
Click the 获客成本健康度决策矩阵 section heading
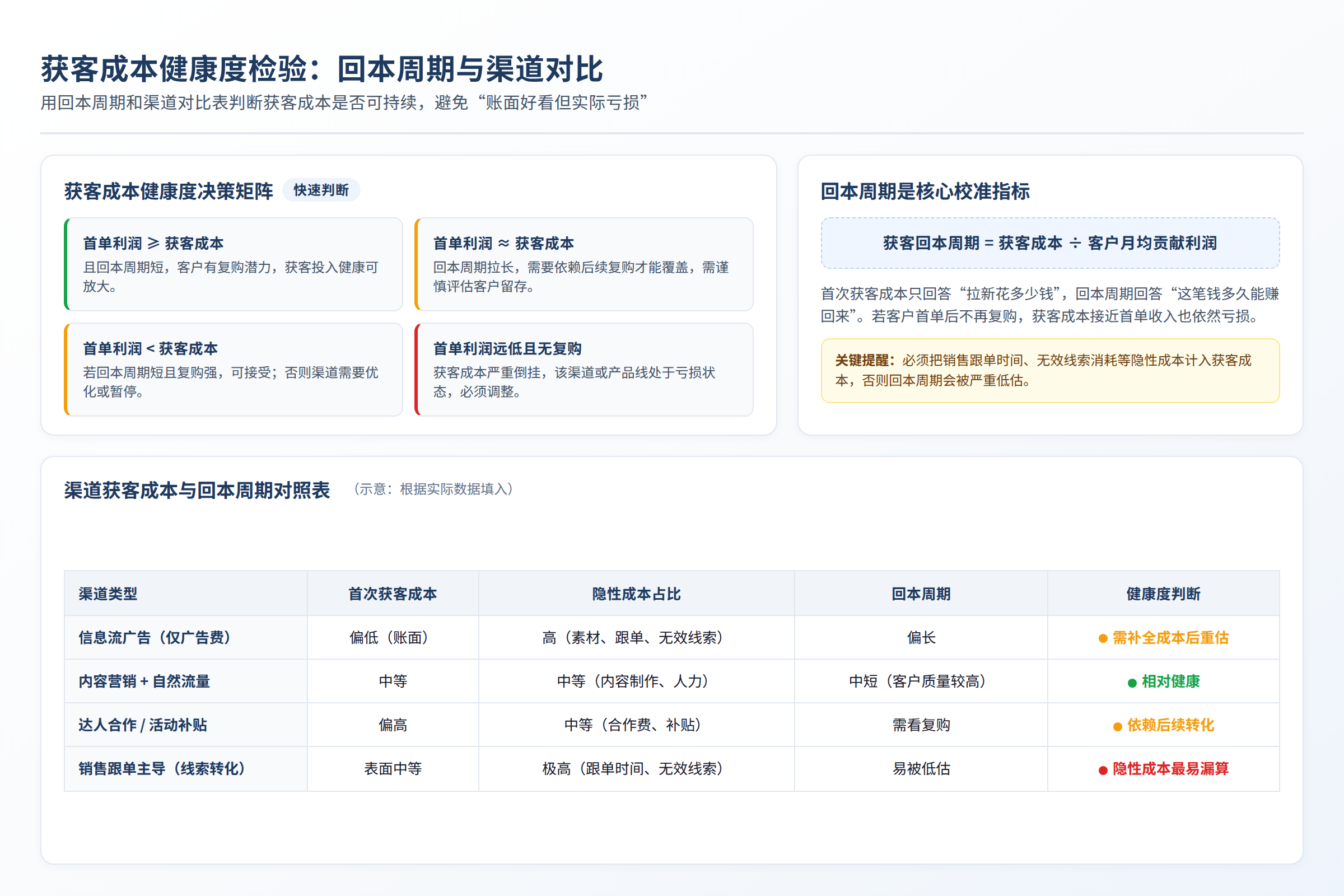tap(169, 191)
